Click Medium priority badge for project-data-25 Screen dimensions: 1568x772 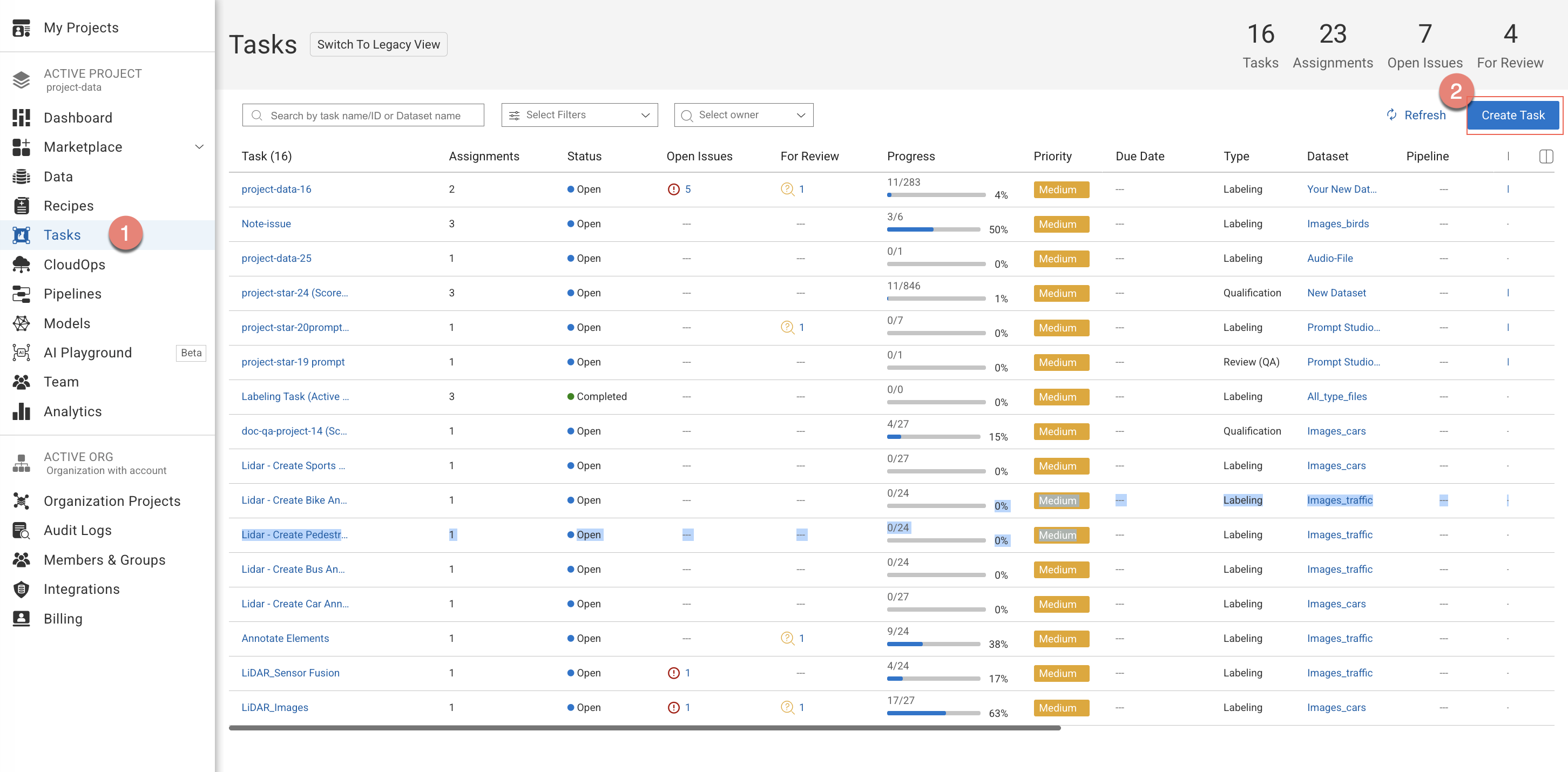coord(1061,259)
